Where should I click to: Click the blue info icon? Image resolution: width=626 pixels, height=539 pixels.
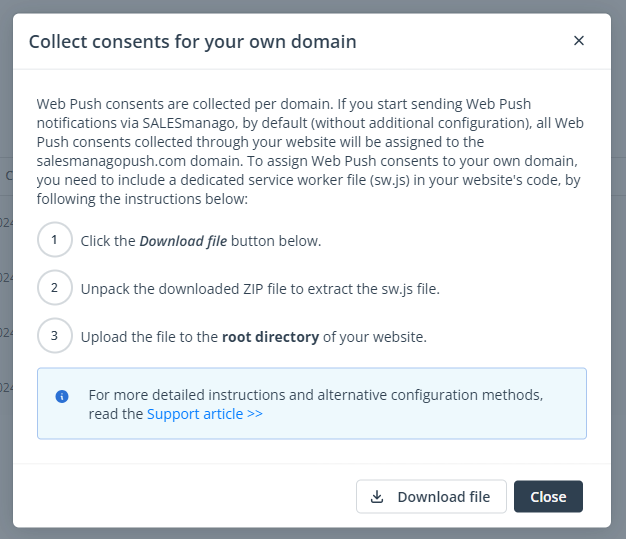pyautogui.click(x=62, y=396)
